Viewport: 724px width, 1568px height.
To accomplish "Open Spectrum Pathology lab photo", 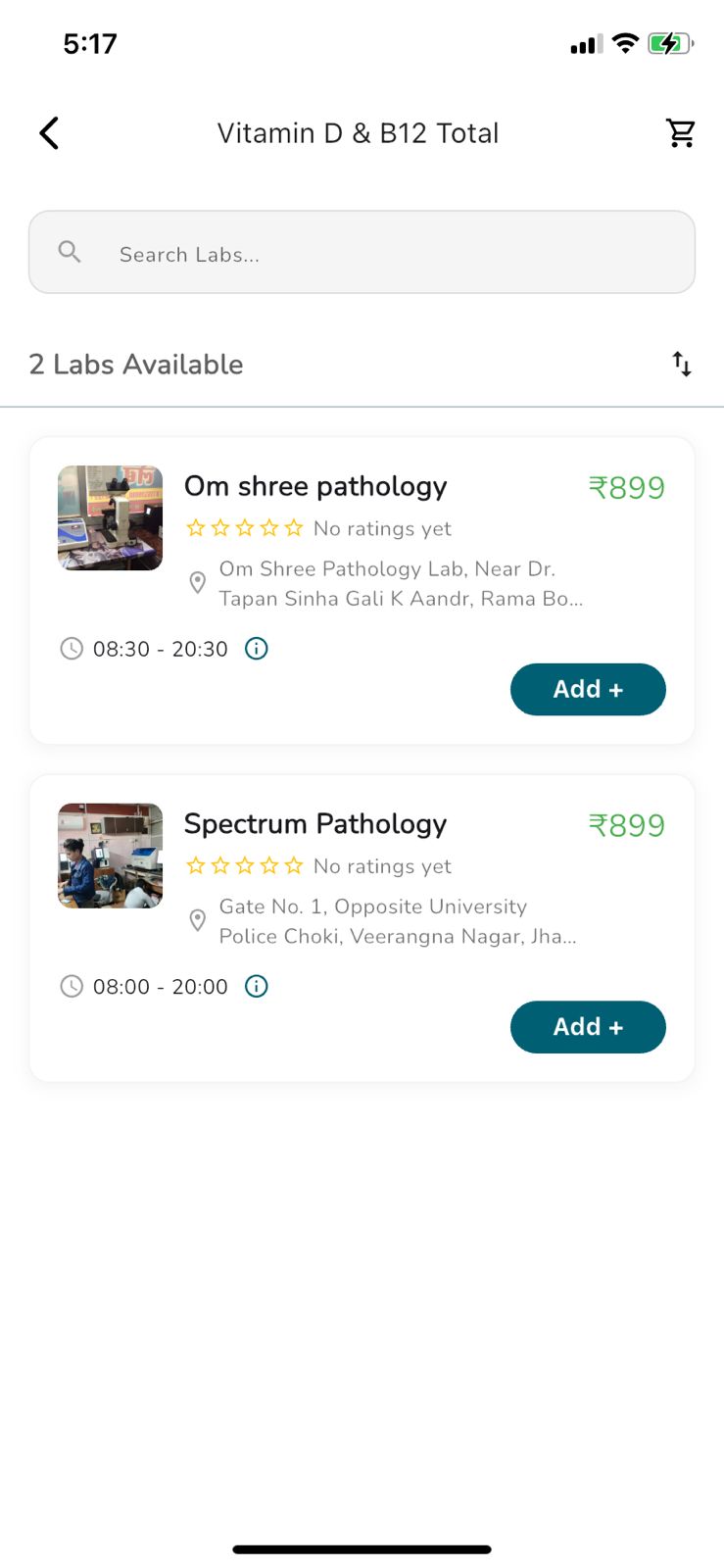I will coord(111,856).
